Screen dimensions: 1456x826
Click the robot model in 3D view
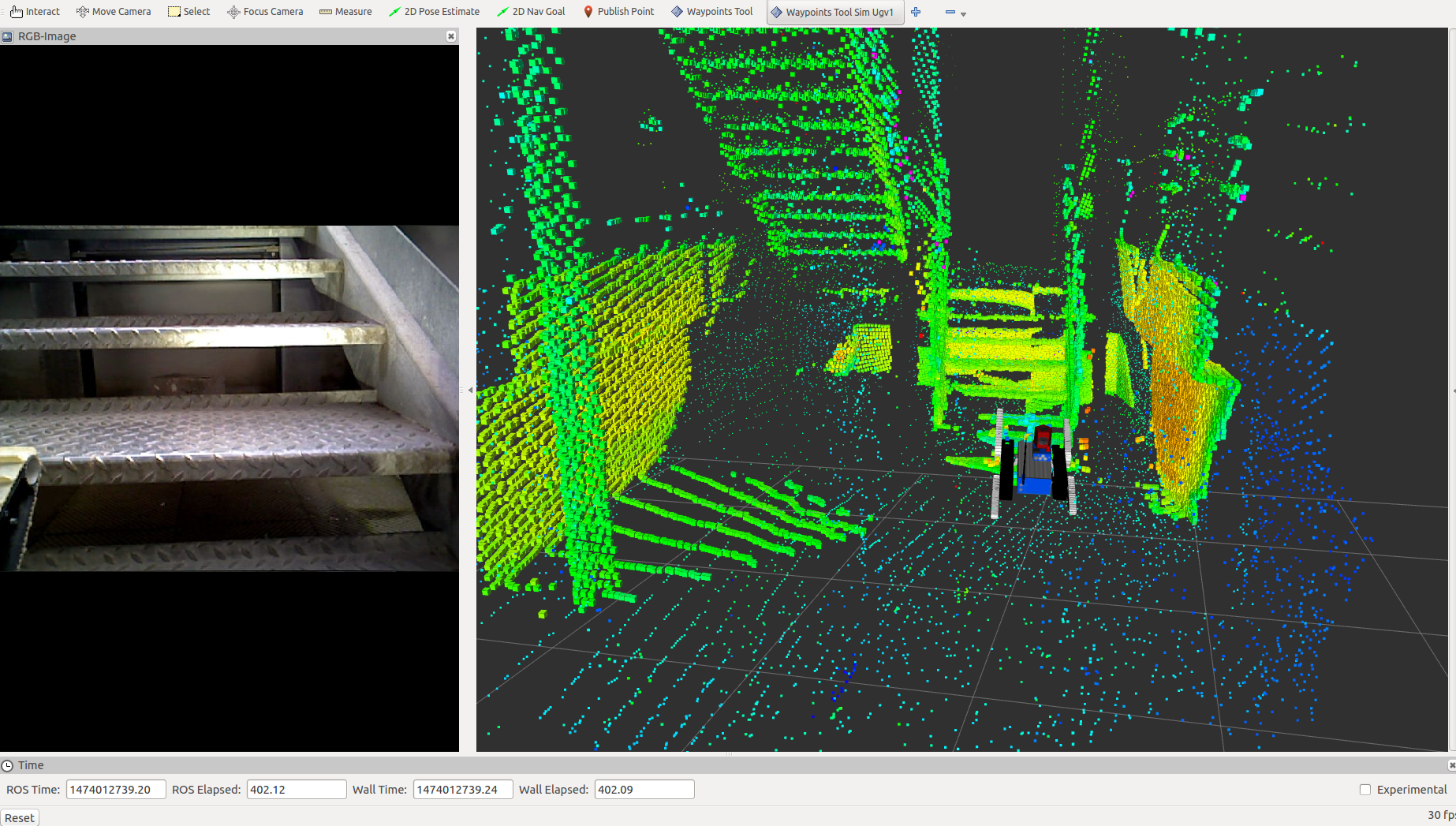tap(1035, 465)
